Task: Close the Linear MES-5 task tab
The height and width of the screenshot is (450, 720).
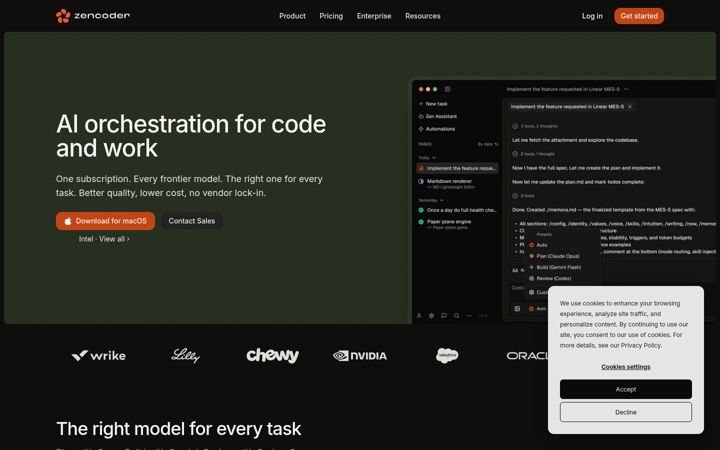Action: (630, 107)
